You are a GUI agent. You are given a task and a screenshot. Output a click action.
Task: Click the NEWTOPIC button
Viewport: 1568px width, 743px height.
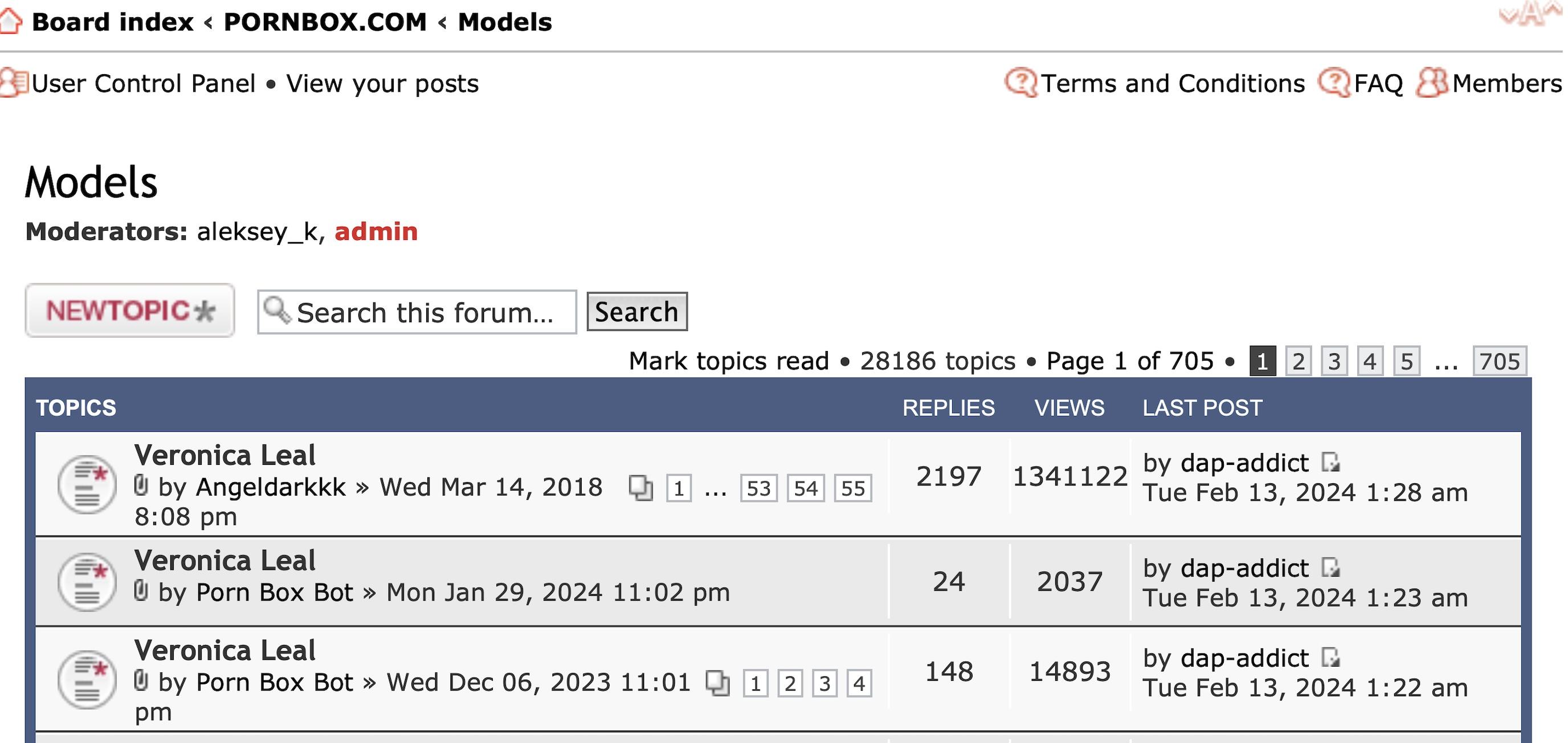click(130, 311)
